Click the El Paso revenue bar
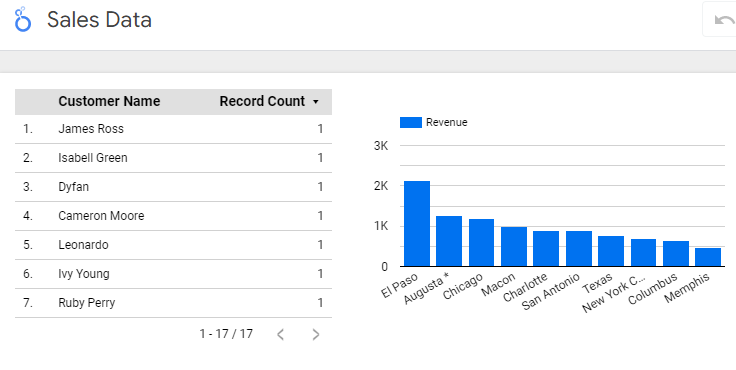The width and height of the screenshot is (736, 370). (x=417, y=224)
